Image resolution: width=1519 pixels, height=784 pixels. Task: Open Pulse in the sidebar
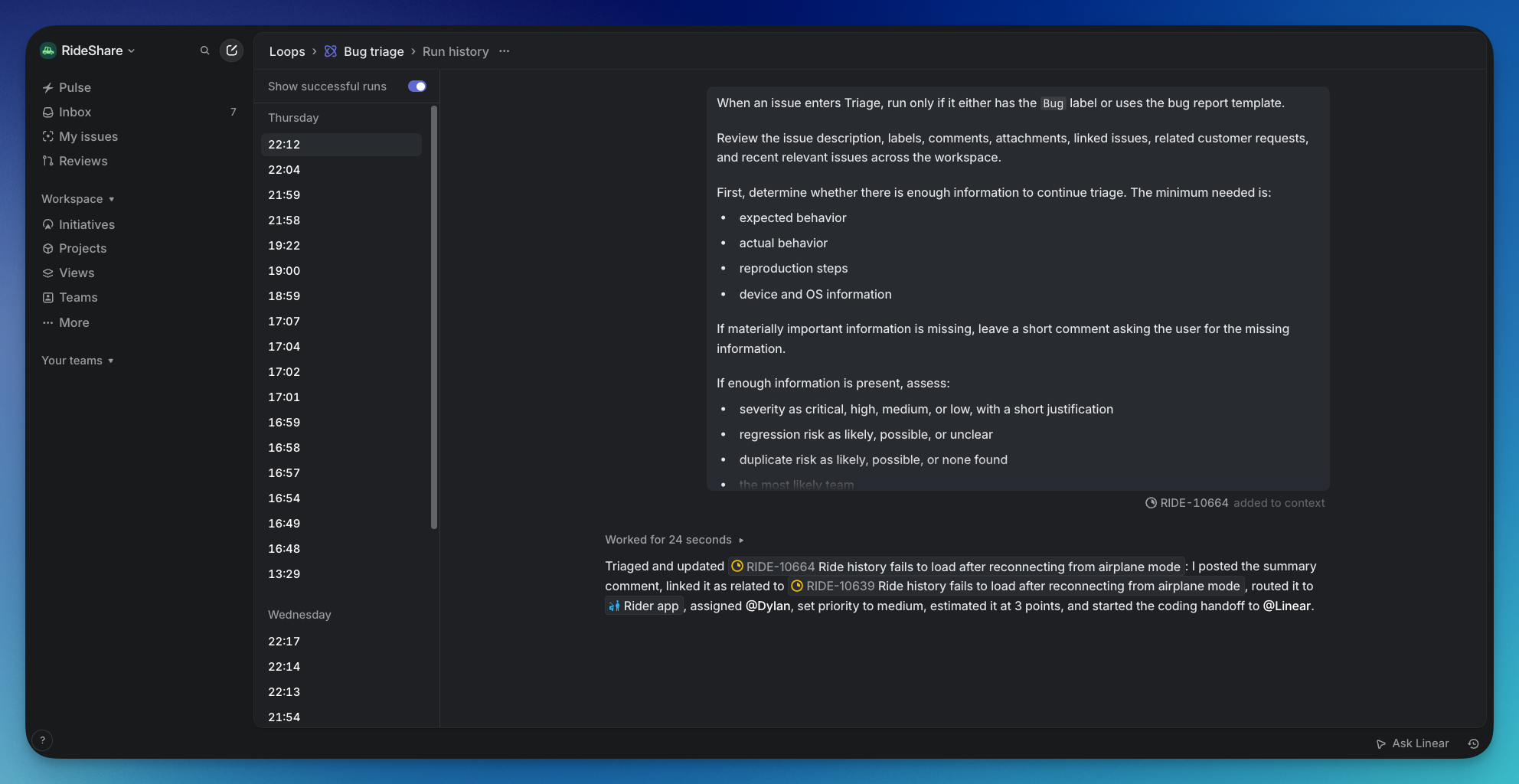75,87
